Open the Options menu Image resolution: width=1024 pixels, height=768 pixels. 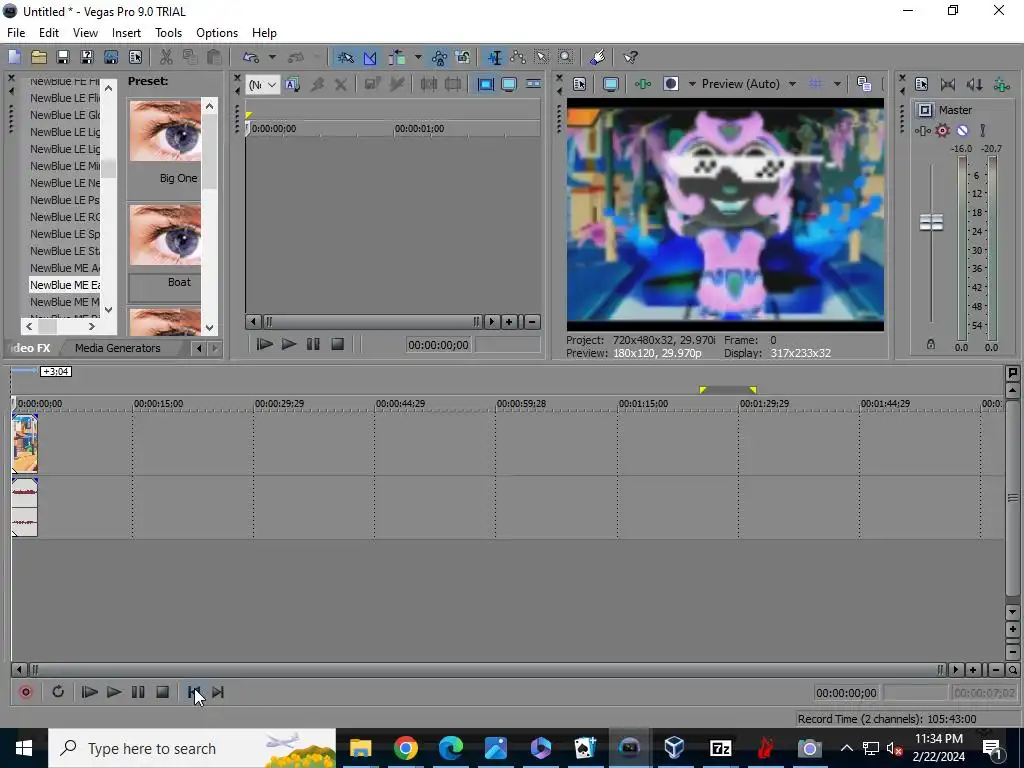point(217,33)
